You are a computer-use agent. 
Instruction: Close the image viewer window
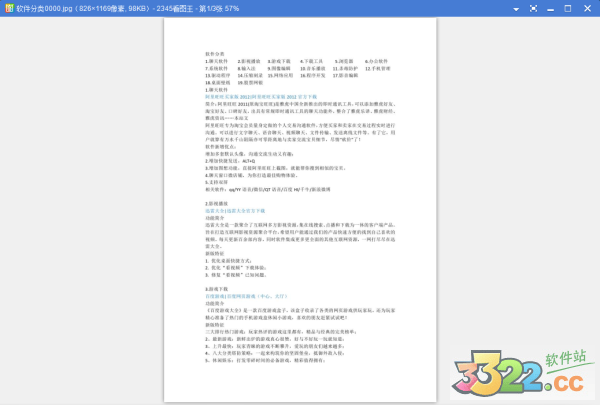click(587, 8)
